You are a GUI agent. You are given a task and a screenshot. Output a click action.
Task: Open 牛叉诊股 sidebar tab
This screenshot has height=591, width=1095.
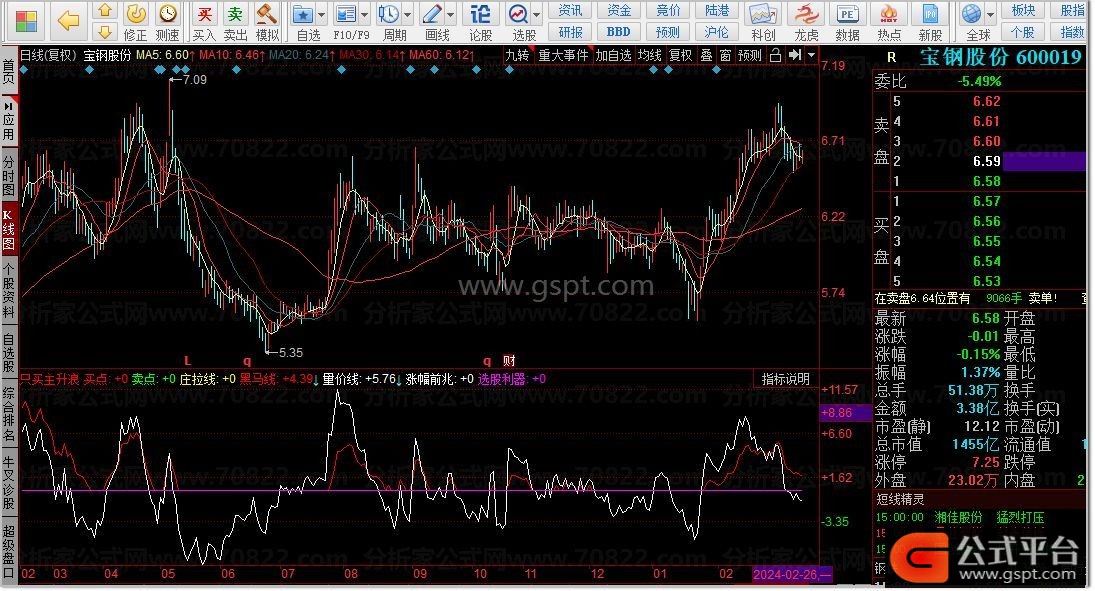[x=8, y=483]
